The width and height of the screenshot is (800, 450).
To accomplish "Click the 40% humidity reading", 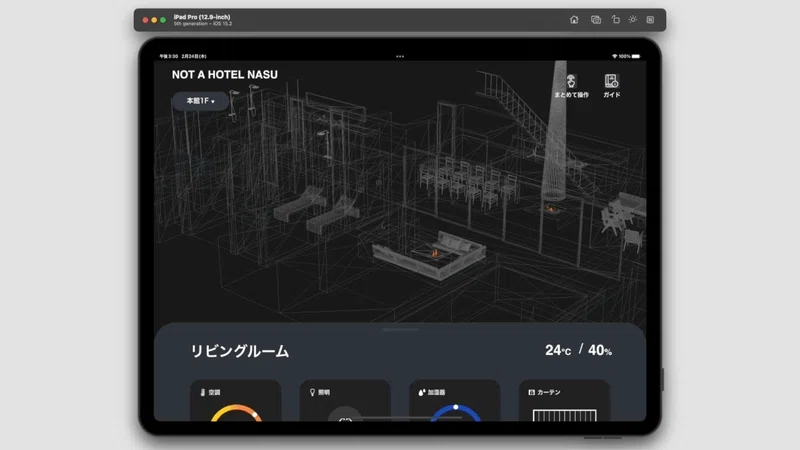I will [x=600, y=350].
